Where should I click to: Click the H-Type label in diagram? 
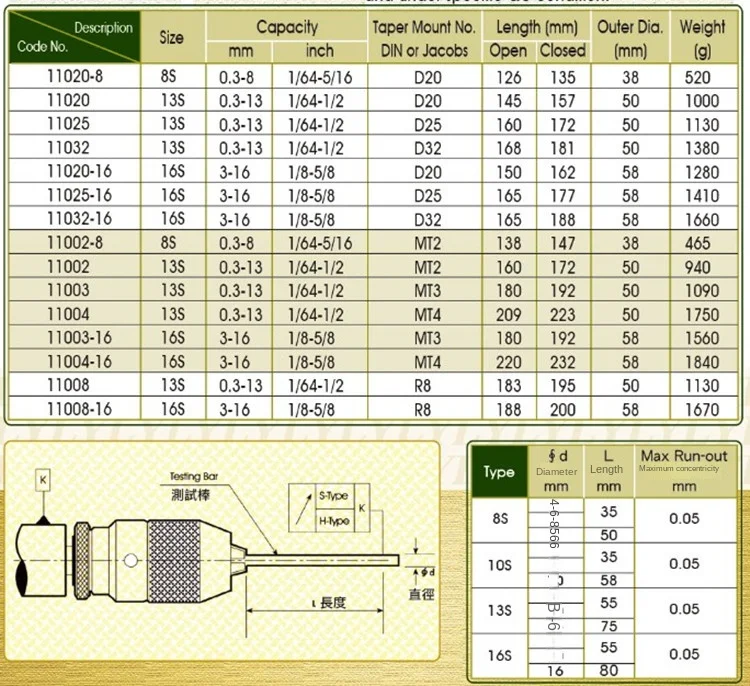[334, 520]
